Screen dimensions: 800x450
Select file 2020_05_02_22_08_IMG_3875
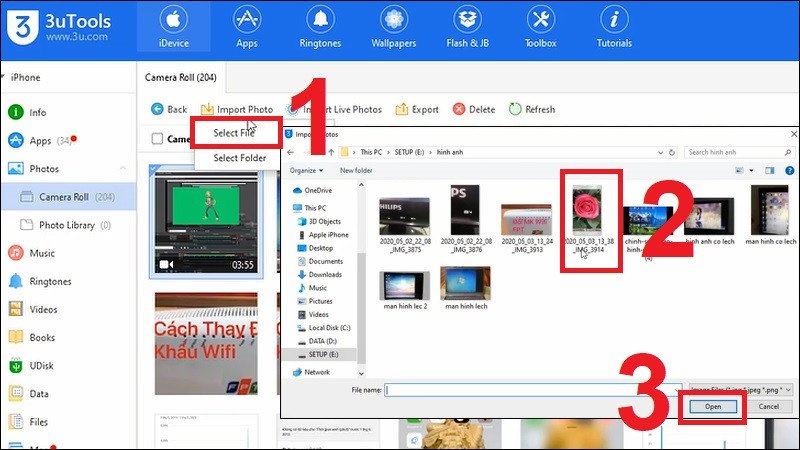coord(405,226)
